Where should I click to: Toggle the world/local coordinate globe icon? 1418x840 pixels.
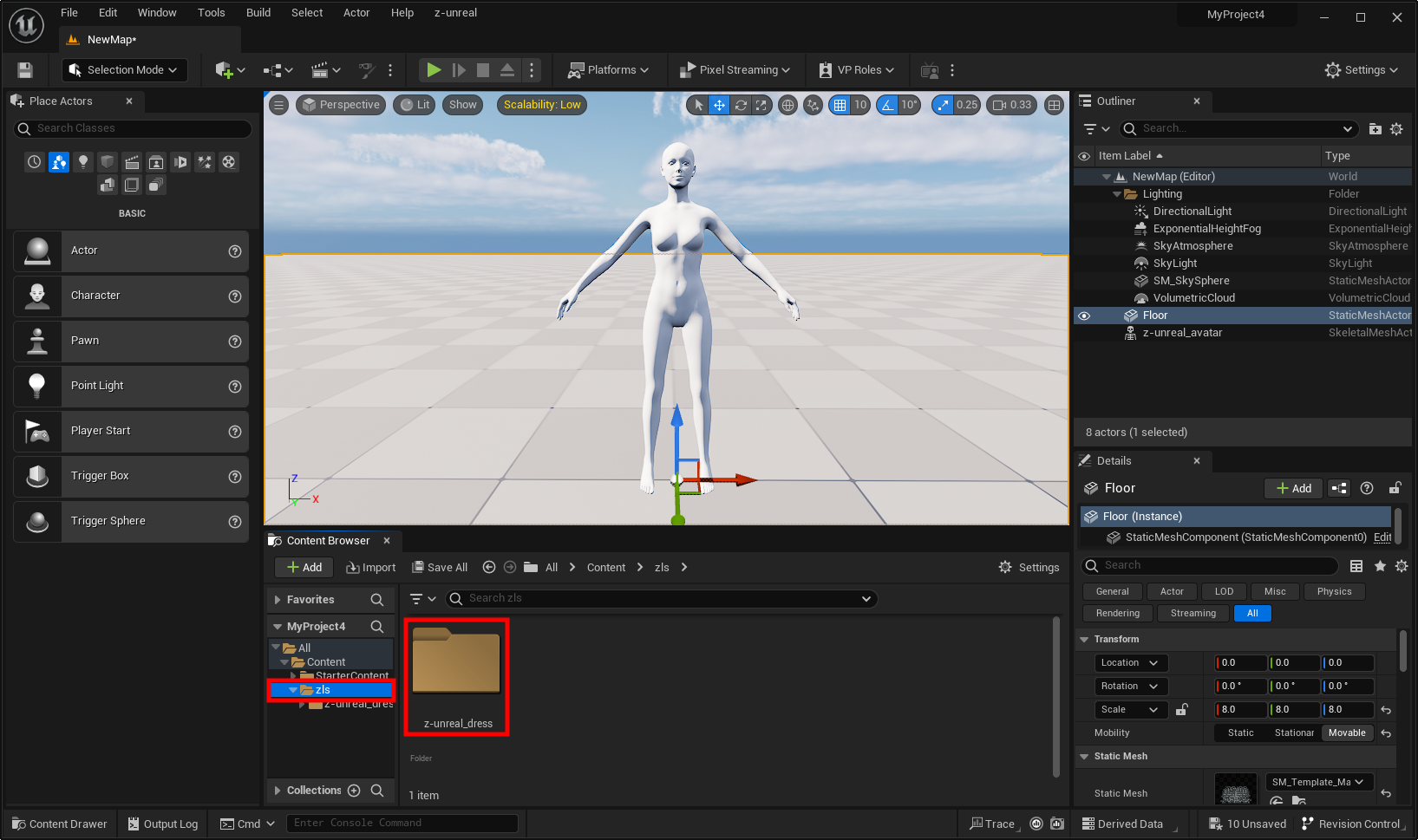click(787, 105)
